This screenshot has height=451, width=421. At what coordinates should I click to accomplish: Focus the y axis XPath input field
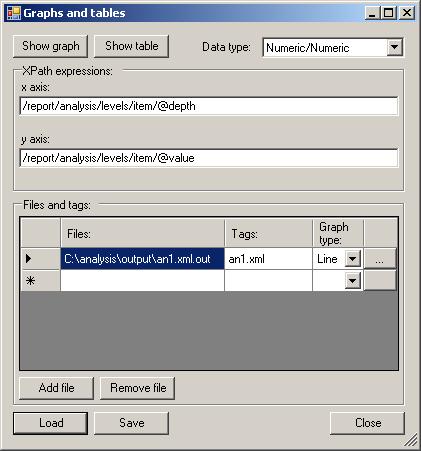point(209,158)
